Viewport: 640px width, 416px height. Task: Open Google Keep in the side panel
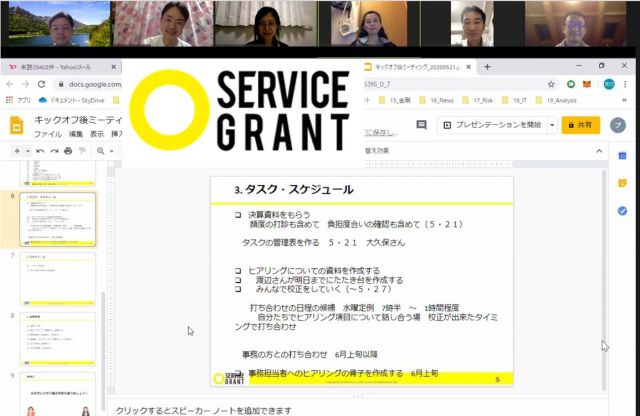(x=622, y=183)
